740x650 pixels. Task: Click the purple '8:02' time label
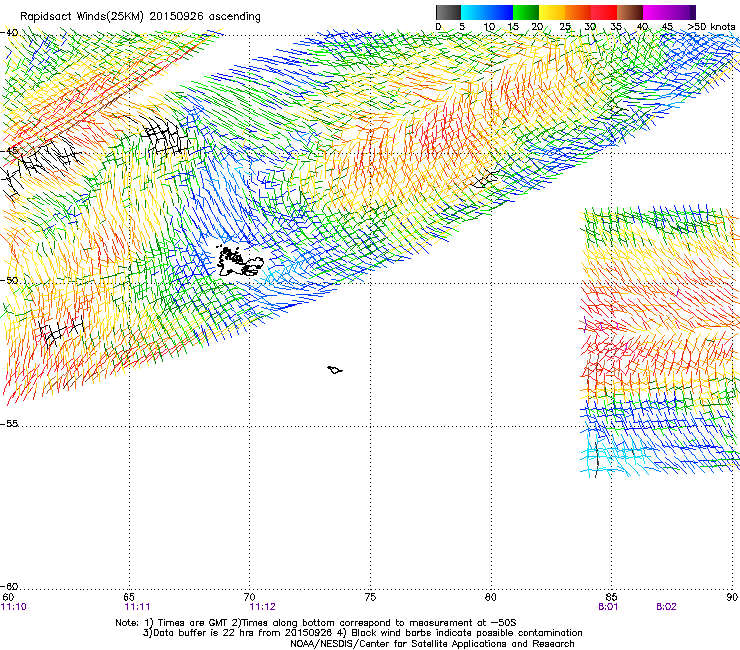pyautogui.click(x=666, y=607)
